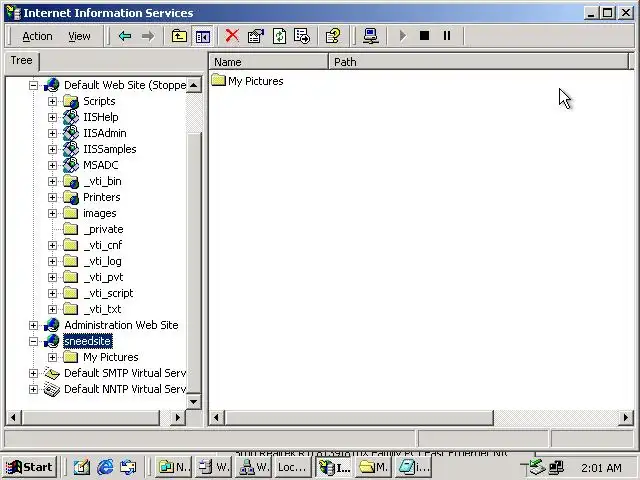Image resolution: width=640 pixels, height=480 pixels.
Task: Click the Name column header
Action: [269, 62]
